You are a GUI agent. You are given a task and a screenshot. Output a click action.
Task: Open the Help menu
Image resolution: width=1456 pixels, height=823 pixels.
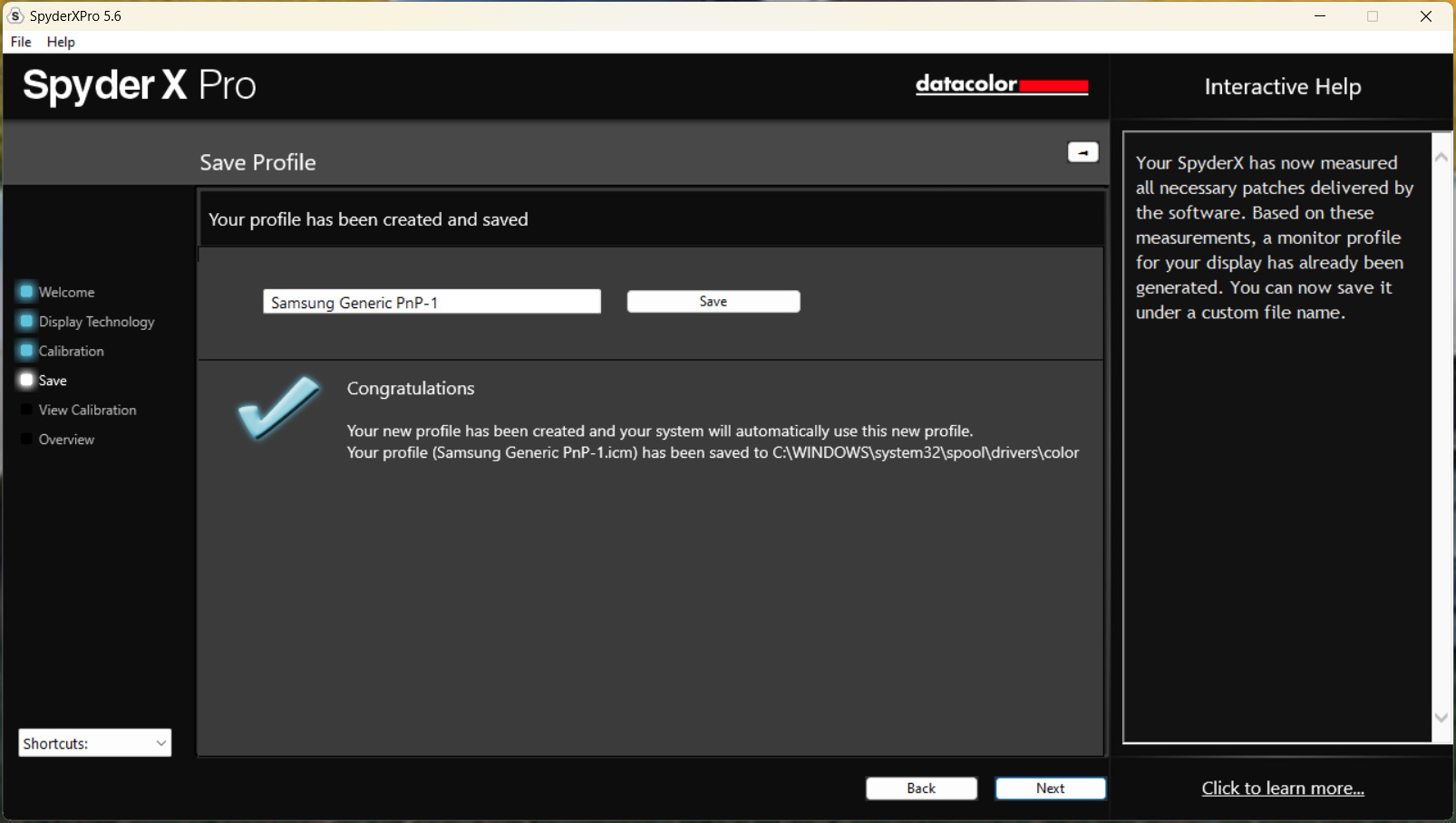(x=61, y=42)
